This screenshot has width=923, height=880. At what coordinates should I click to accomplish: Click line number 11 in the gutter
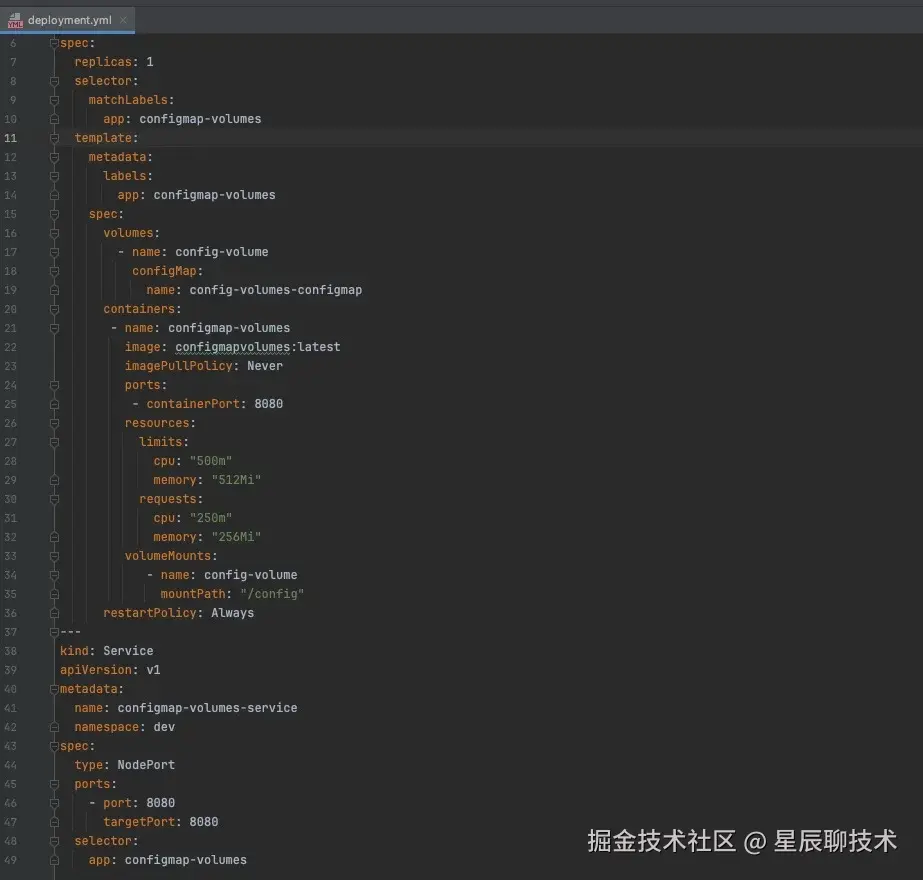pos(11,138)
